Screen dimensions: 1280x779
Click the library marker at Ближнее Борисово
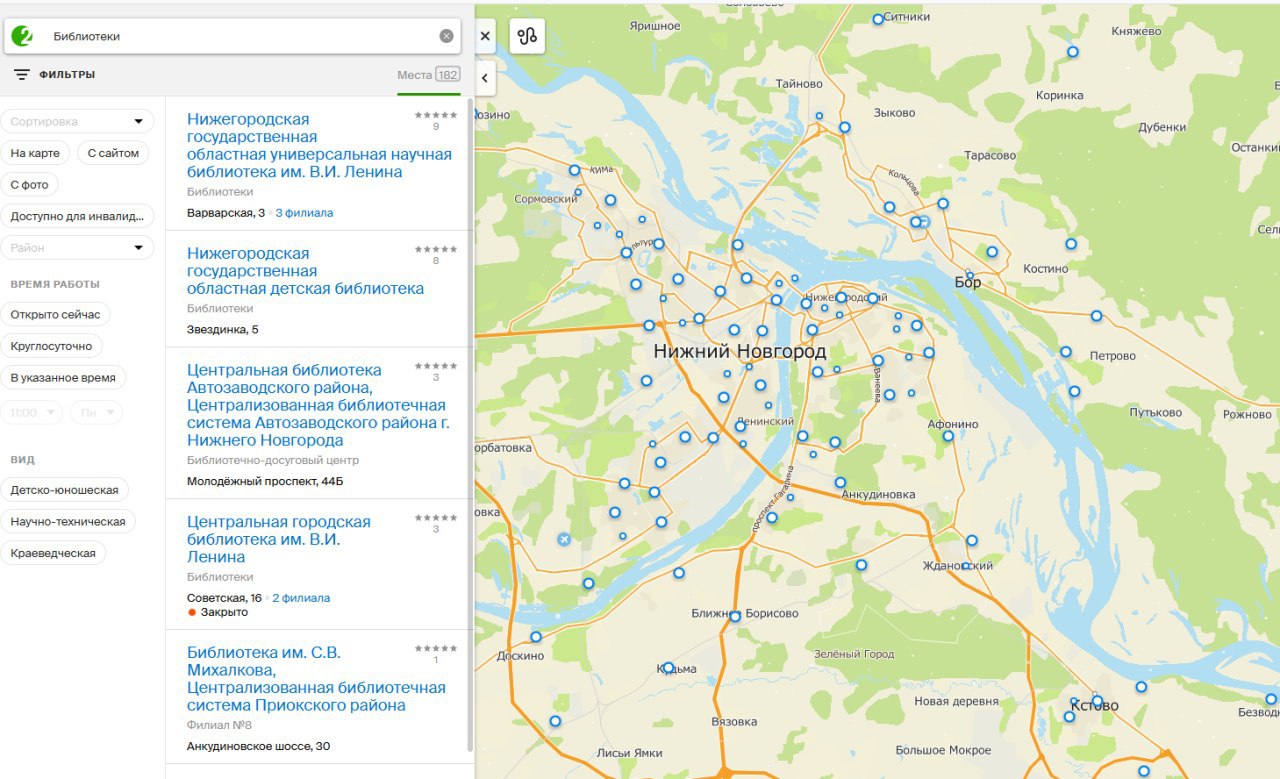tap(735, 616)
